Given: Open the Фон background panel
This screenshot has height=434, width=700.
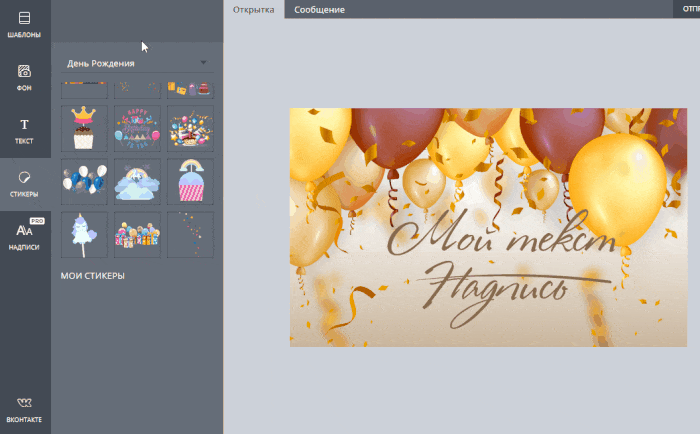Looking at the screenshot, I should 24,78.
